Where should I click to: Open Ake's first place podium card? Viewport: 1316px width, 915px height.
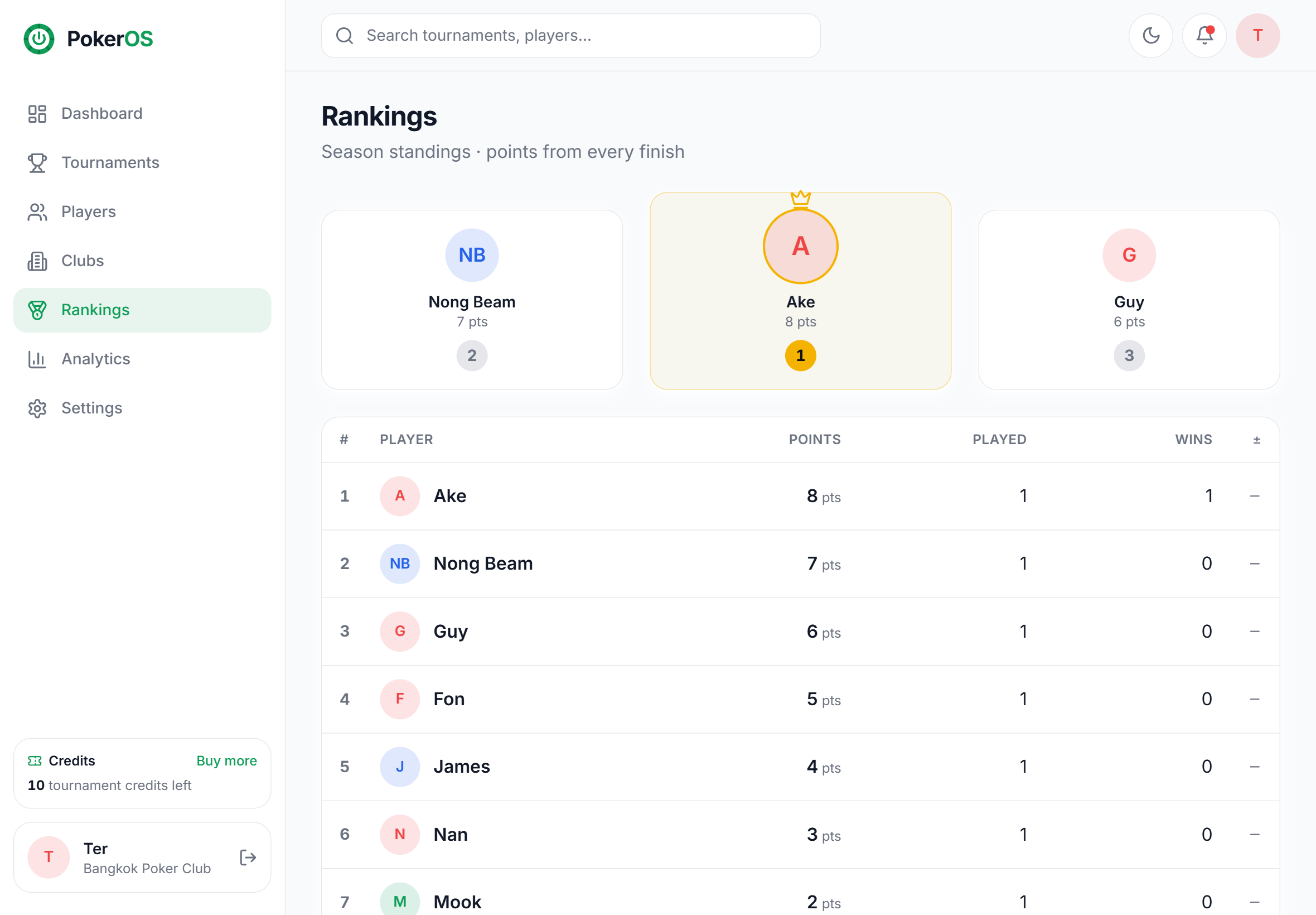point(800,291)
